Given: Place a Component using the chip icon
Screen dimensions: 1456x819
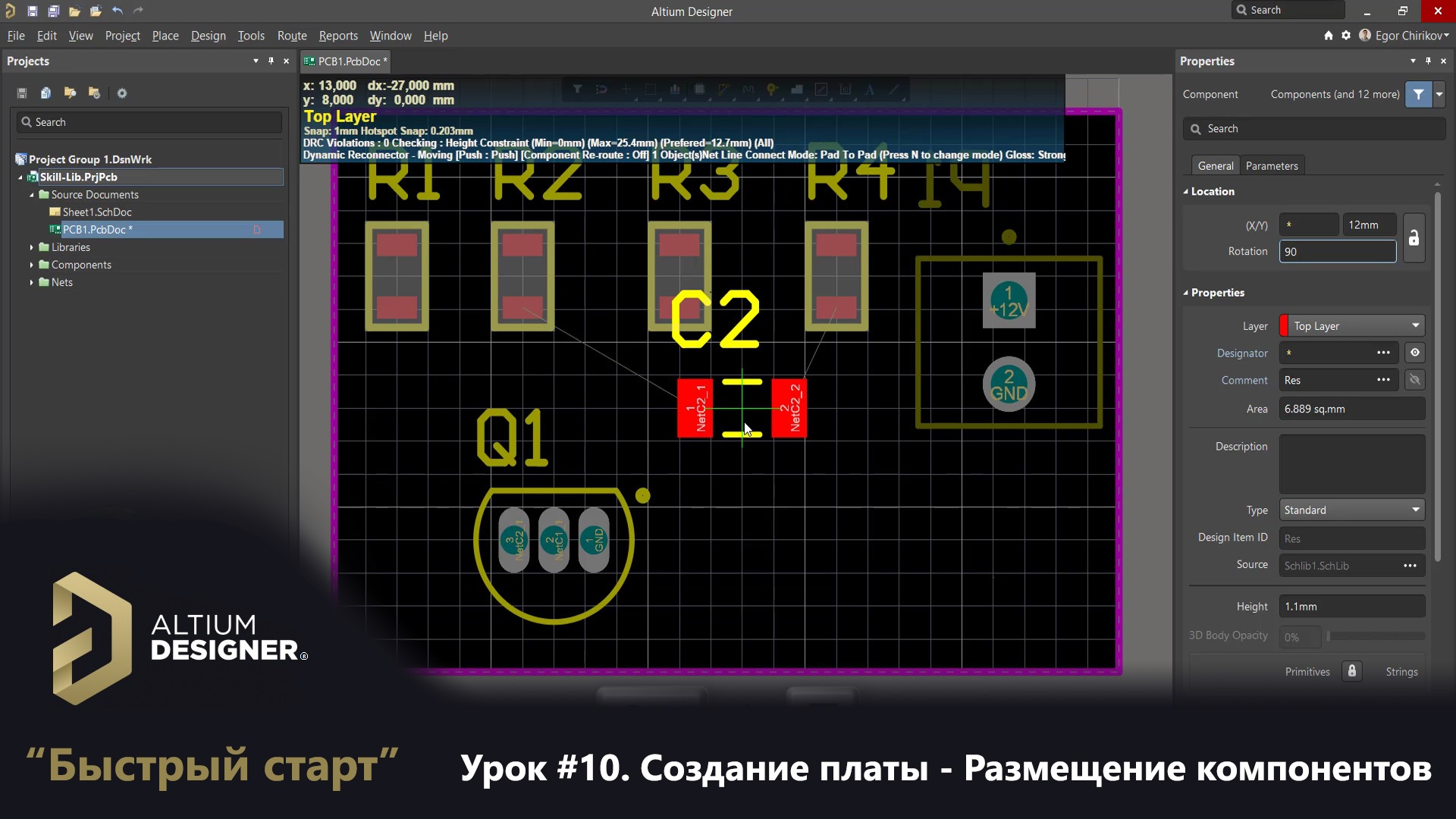Looking at the screenshot, I should 699,89.
